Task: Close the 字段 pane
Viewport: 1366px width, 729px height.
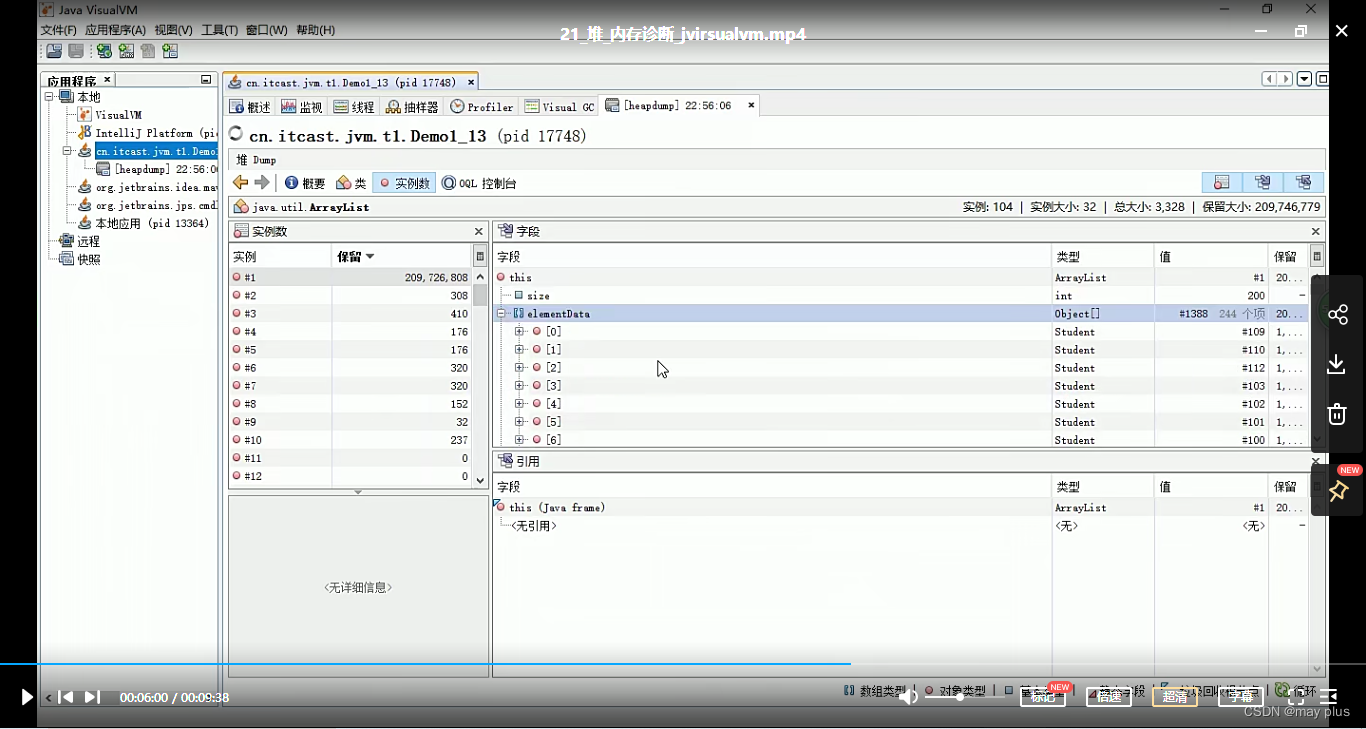Action: pyautogui.click(x=1315, y=231)
